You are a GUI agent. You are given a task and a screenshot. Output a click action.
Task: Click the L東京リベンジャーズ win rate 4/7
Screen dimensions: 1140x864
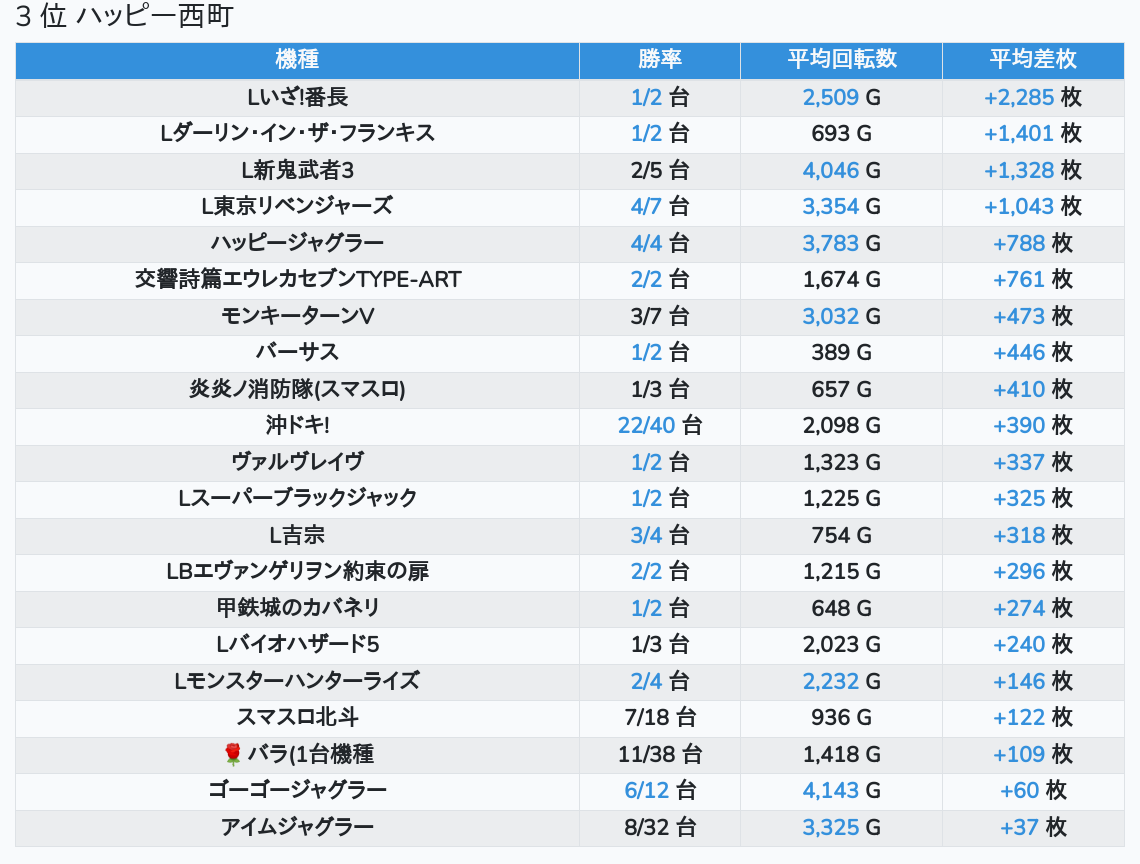(647, 206)
